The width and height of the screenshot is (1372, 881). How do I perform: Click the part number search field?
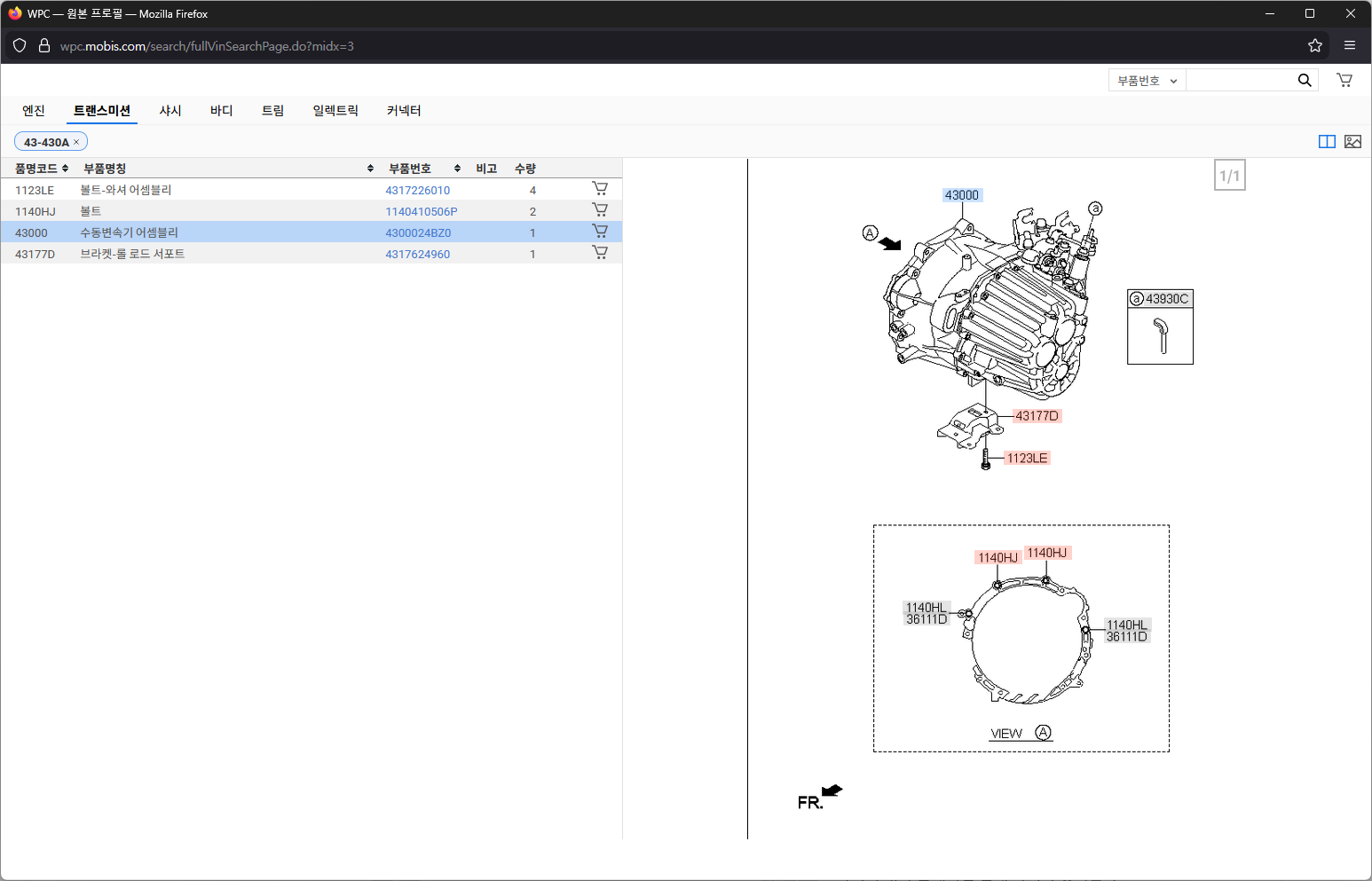1239,81
